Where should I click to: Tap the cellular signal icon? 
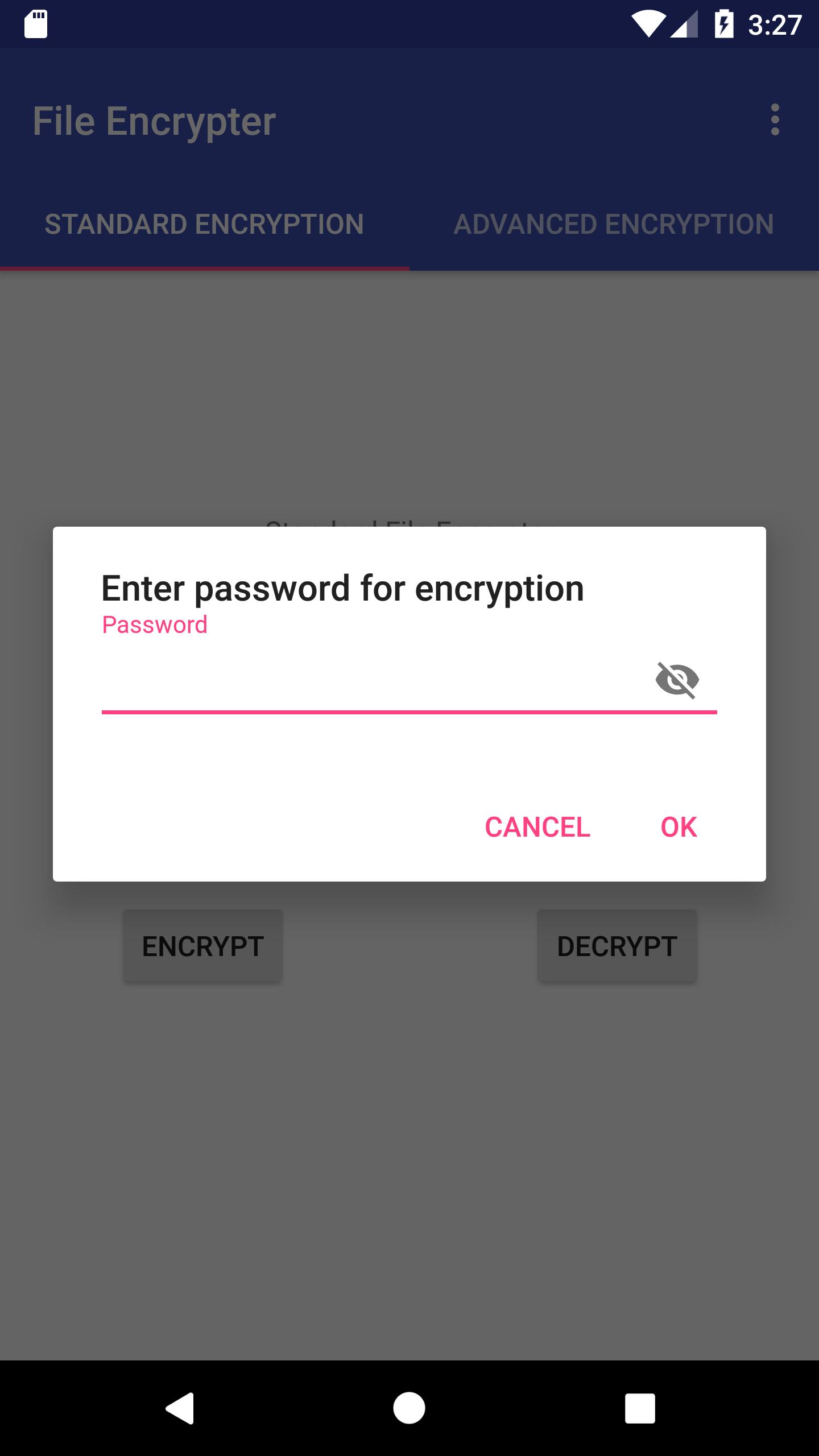(x=684, y=25)
